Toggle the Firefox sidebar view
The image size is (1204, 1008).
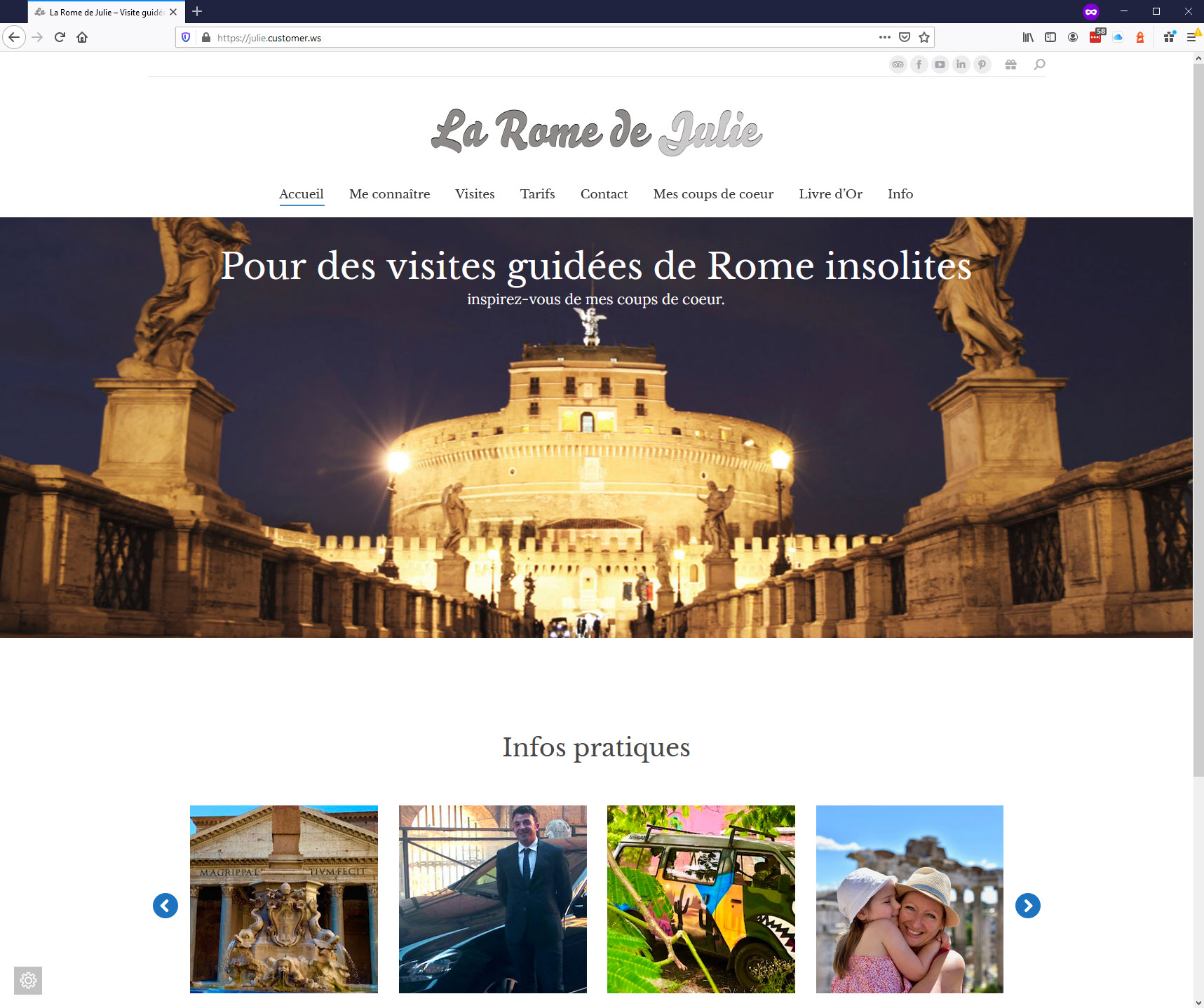pyautogui.click(x=1050, y=37)
